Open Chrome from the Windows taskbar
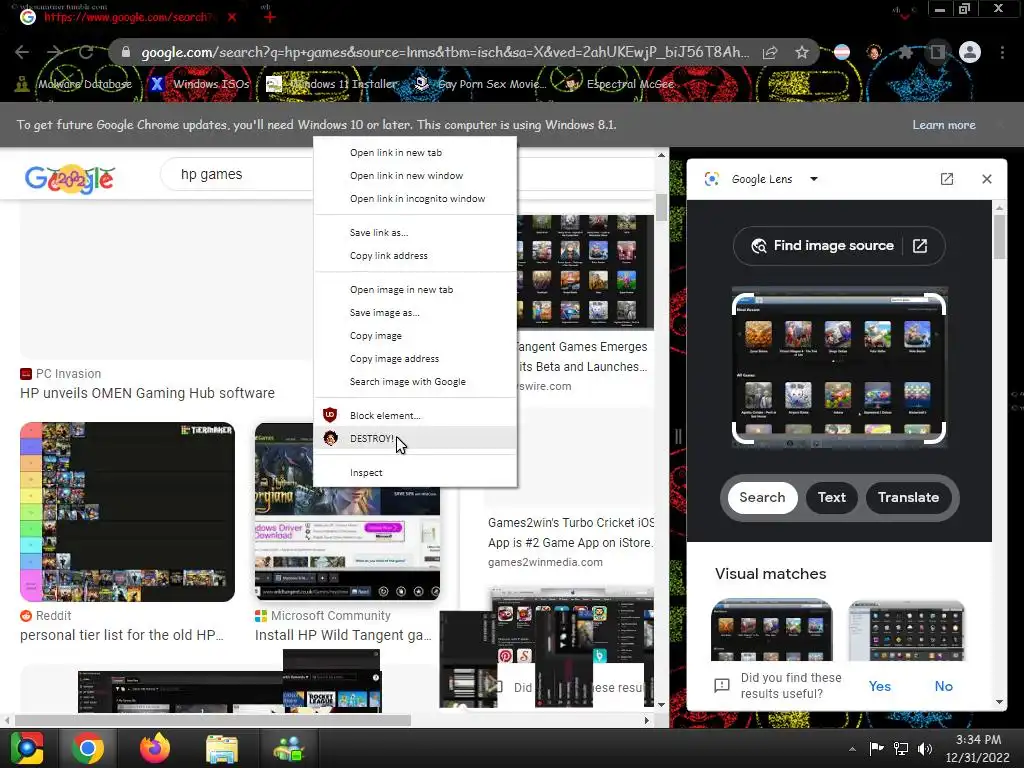 [88, 748]
